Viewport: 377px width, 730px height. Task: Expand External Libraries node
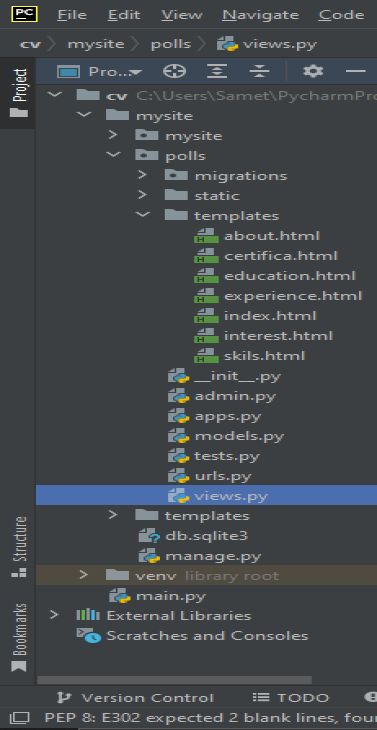coord(54,615)
